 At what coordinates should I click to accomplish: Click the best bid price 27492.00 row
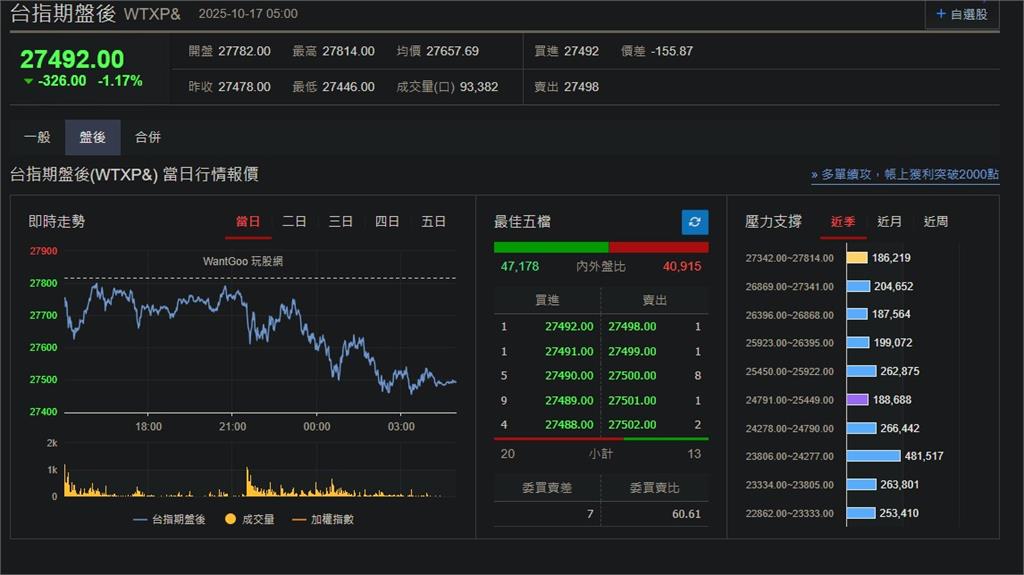tap(569, 327)
